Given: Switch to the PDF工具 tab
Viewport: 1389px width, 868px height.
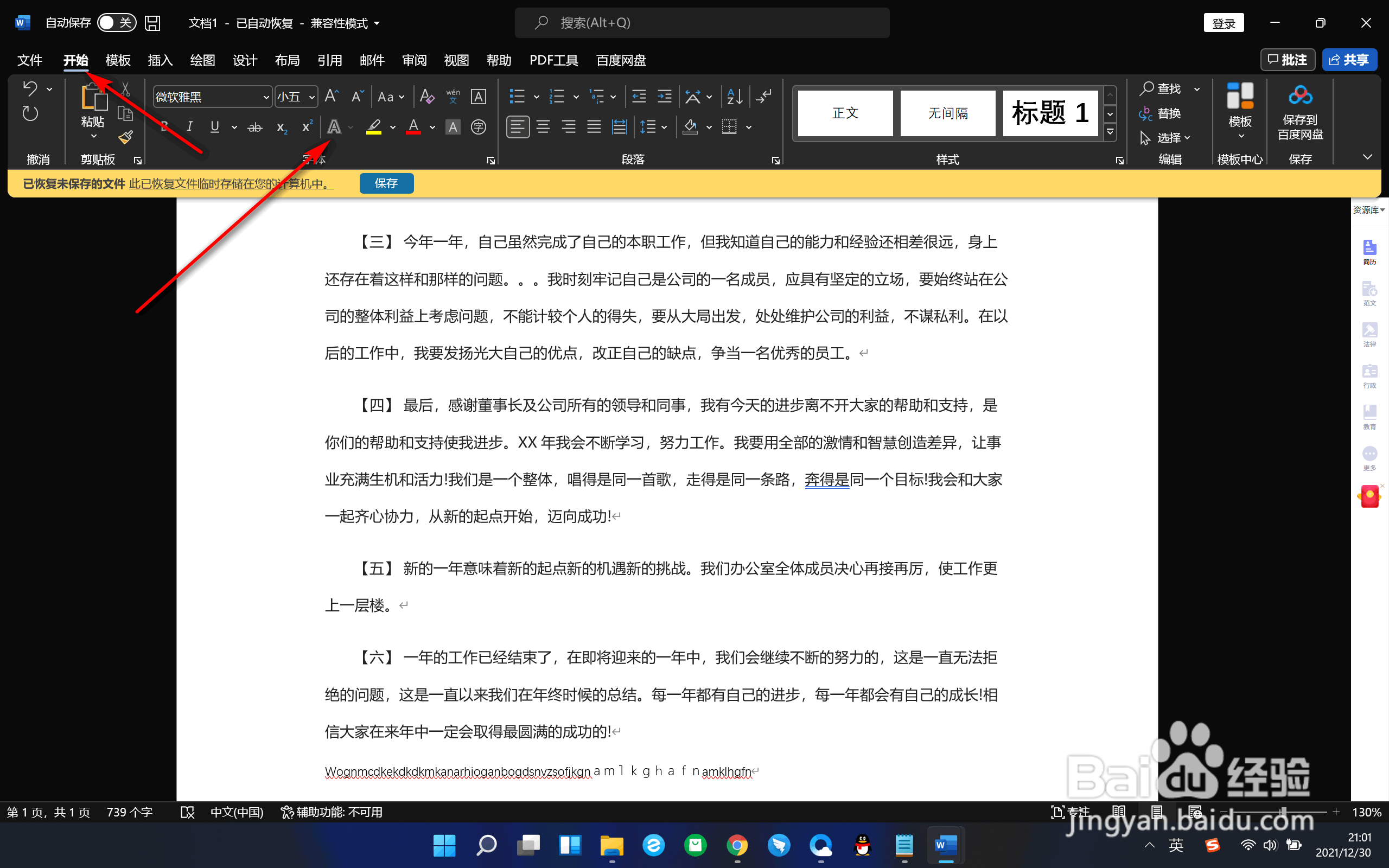Looking at the screenshot, I should [x=554, y=60].
